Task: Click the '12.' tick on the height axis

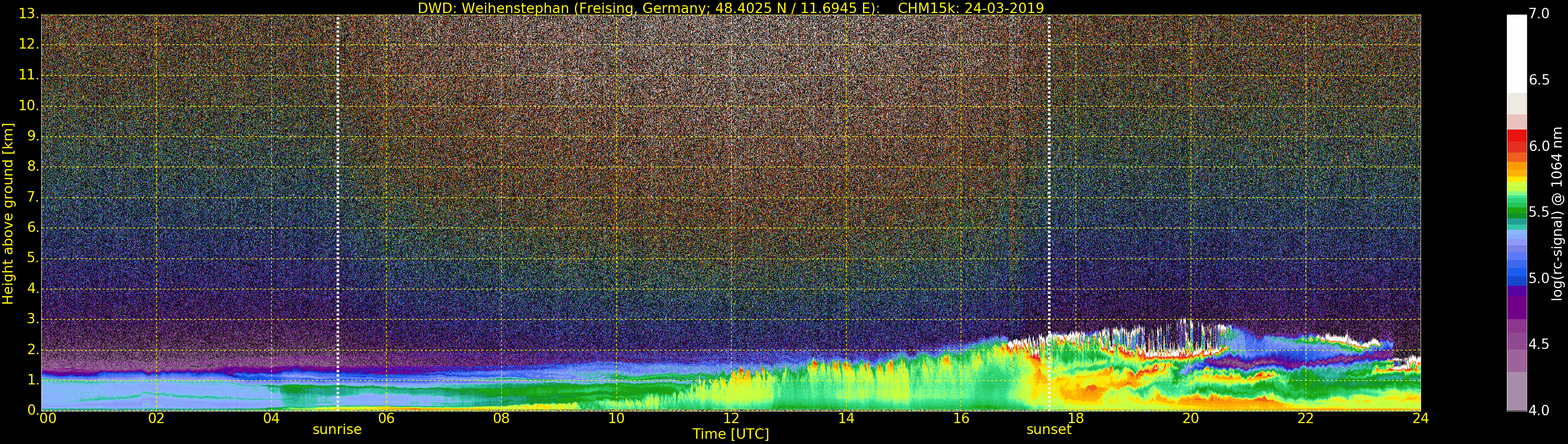Action: pyautogui.click(x=29, y=44)
